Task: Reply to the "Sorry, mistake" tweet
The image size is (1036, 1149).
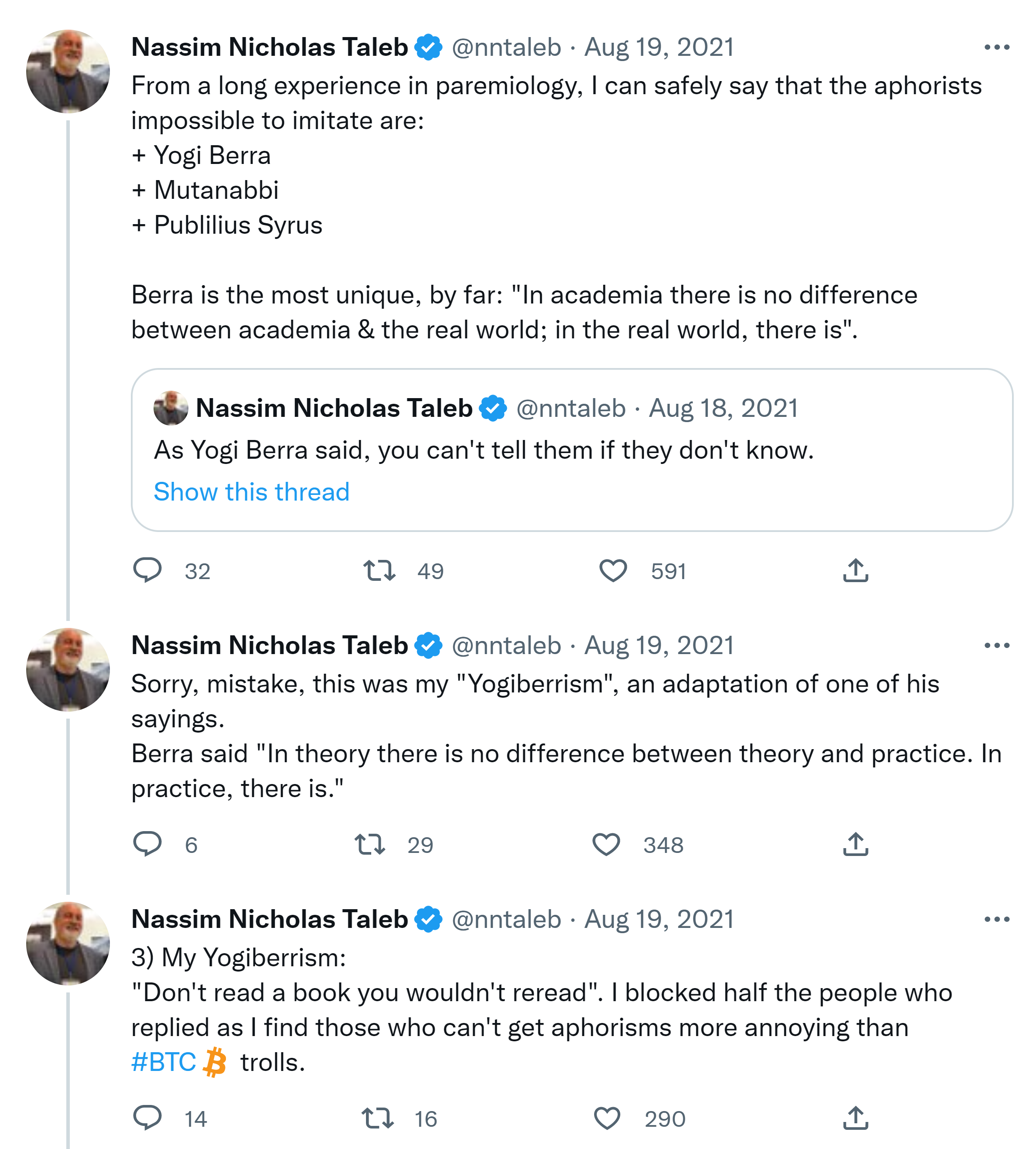Action: pos(147,844)
